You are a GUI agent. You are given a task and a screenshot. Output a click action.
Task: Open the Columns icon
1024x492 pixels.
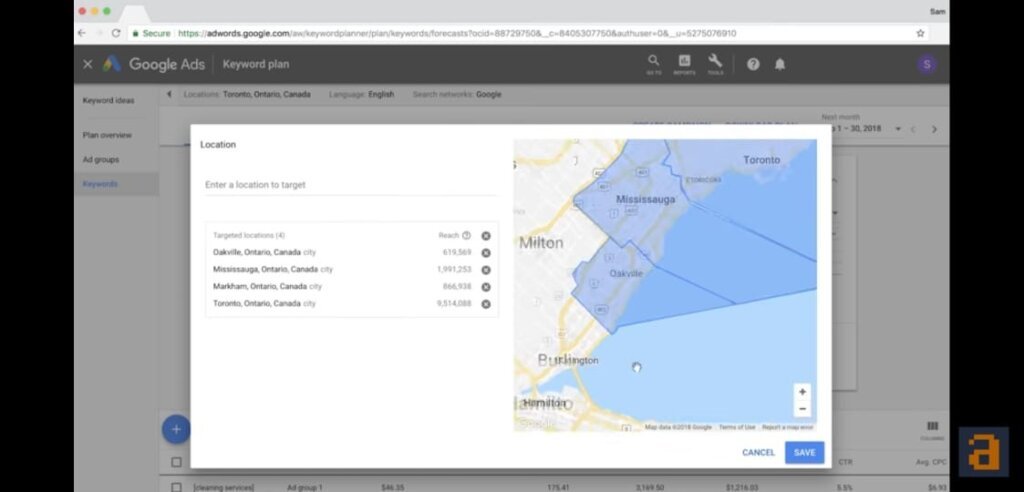933,430
